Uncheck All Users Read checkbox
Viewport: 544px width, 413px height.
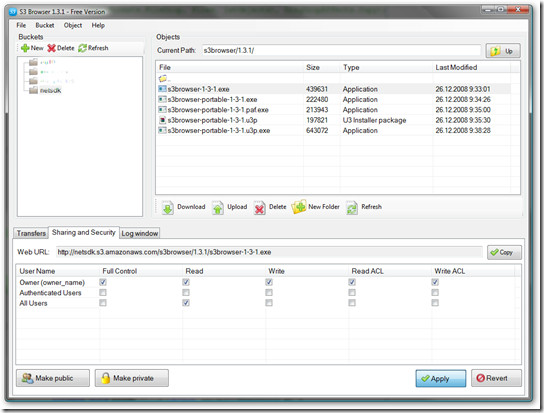coord(186,303)
